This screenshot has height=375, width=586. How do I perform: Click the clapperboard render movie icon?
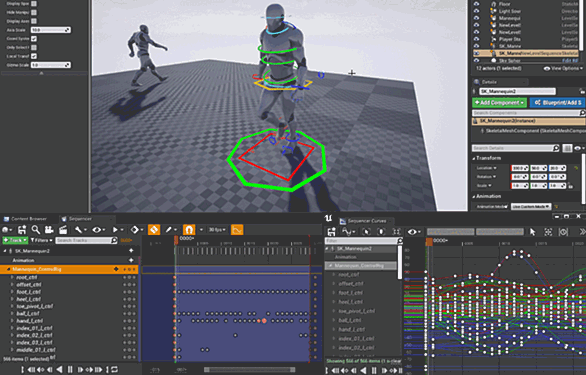63,230
